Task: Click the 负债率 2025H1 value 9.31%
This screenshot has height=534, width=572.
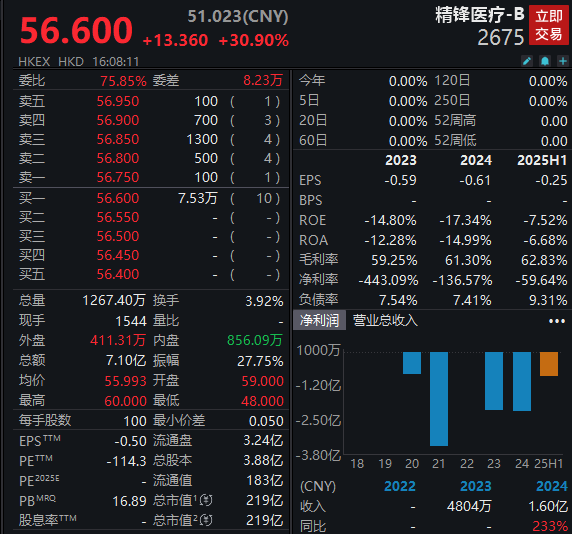Action: (548, 300)
